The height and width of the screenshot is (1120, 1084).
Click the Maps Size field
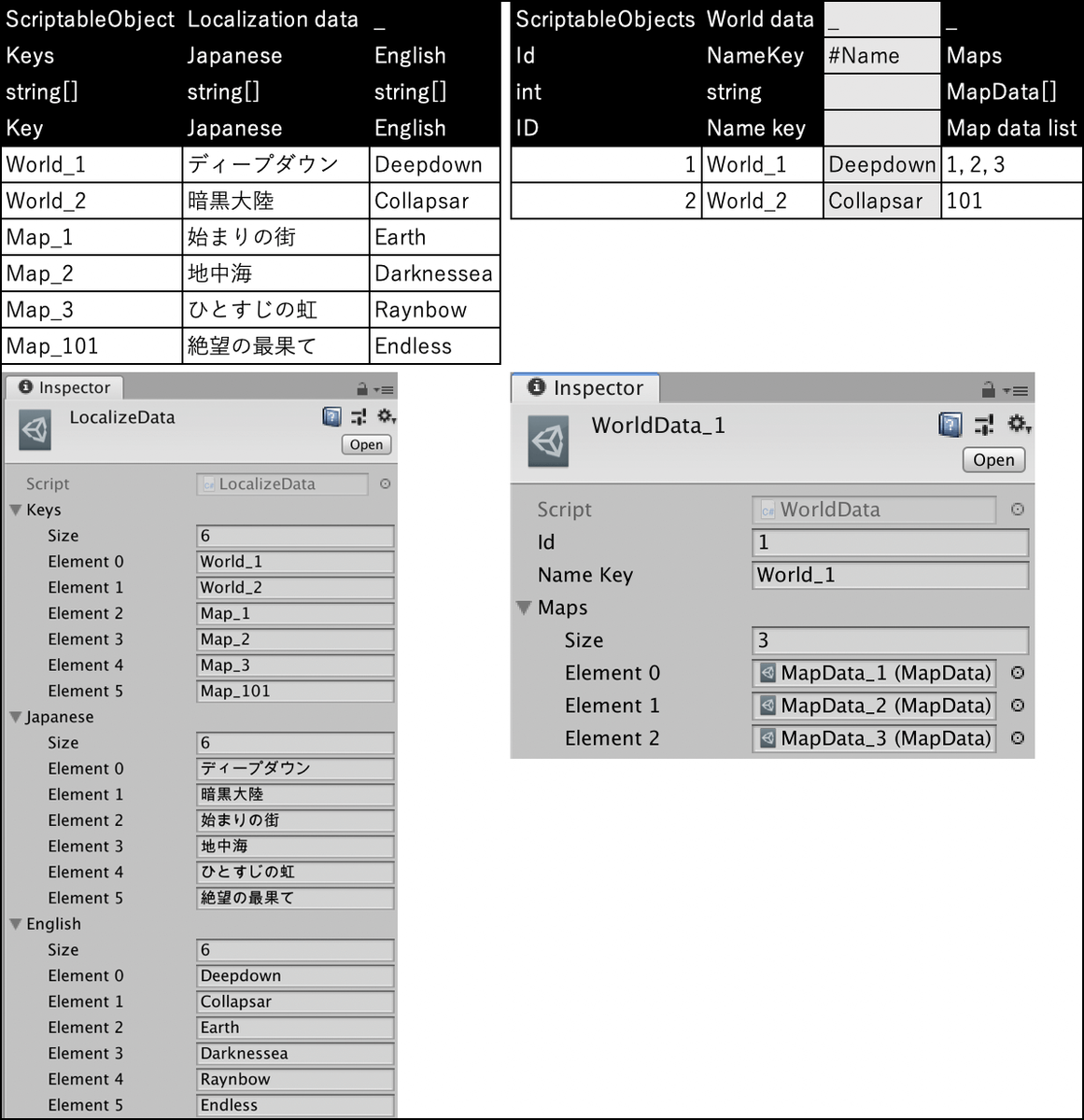point(891,640)
